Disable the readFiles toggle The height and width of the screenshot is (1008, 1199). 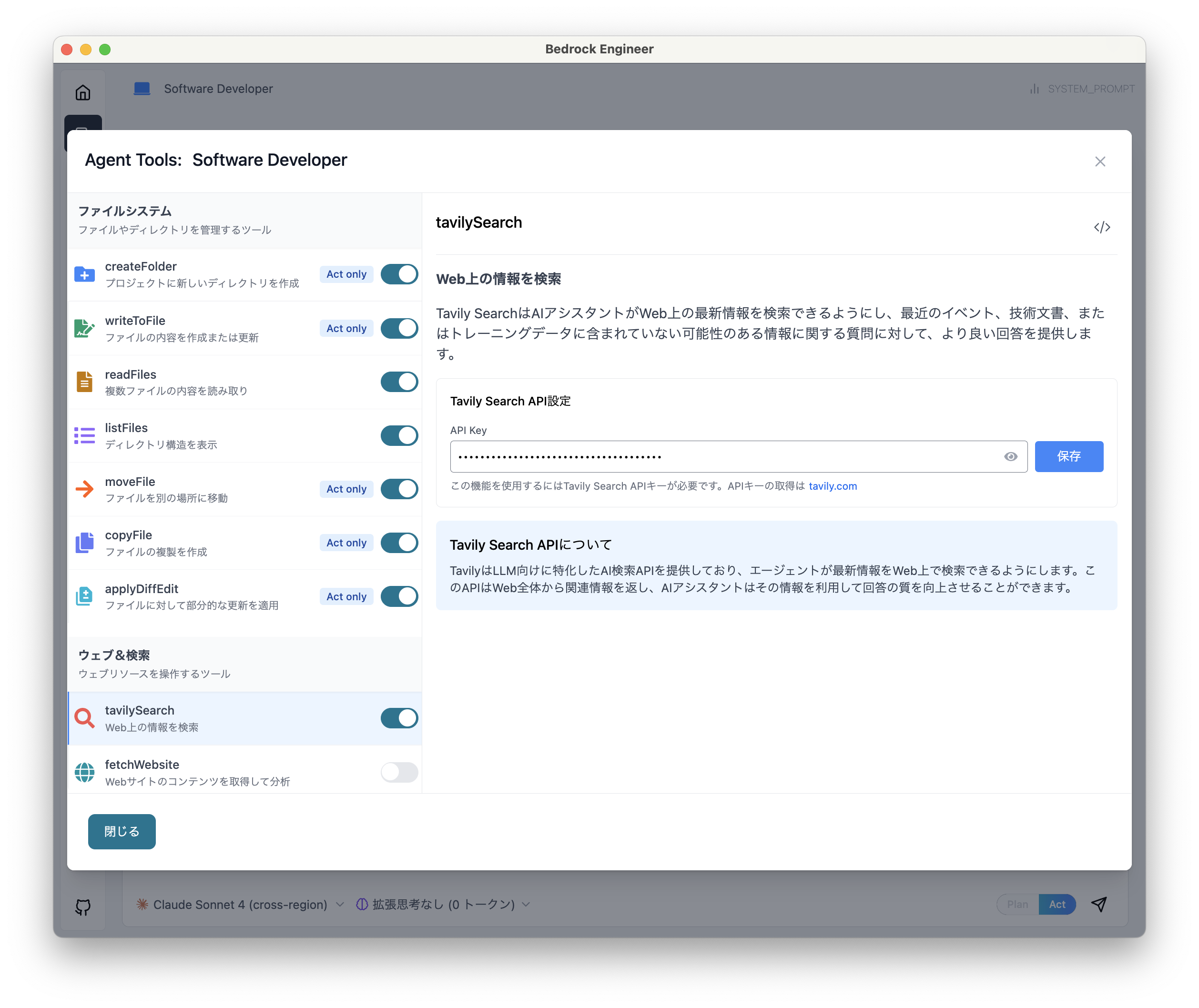click(399, 382)
